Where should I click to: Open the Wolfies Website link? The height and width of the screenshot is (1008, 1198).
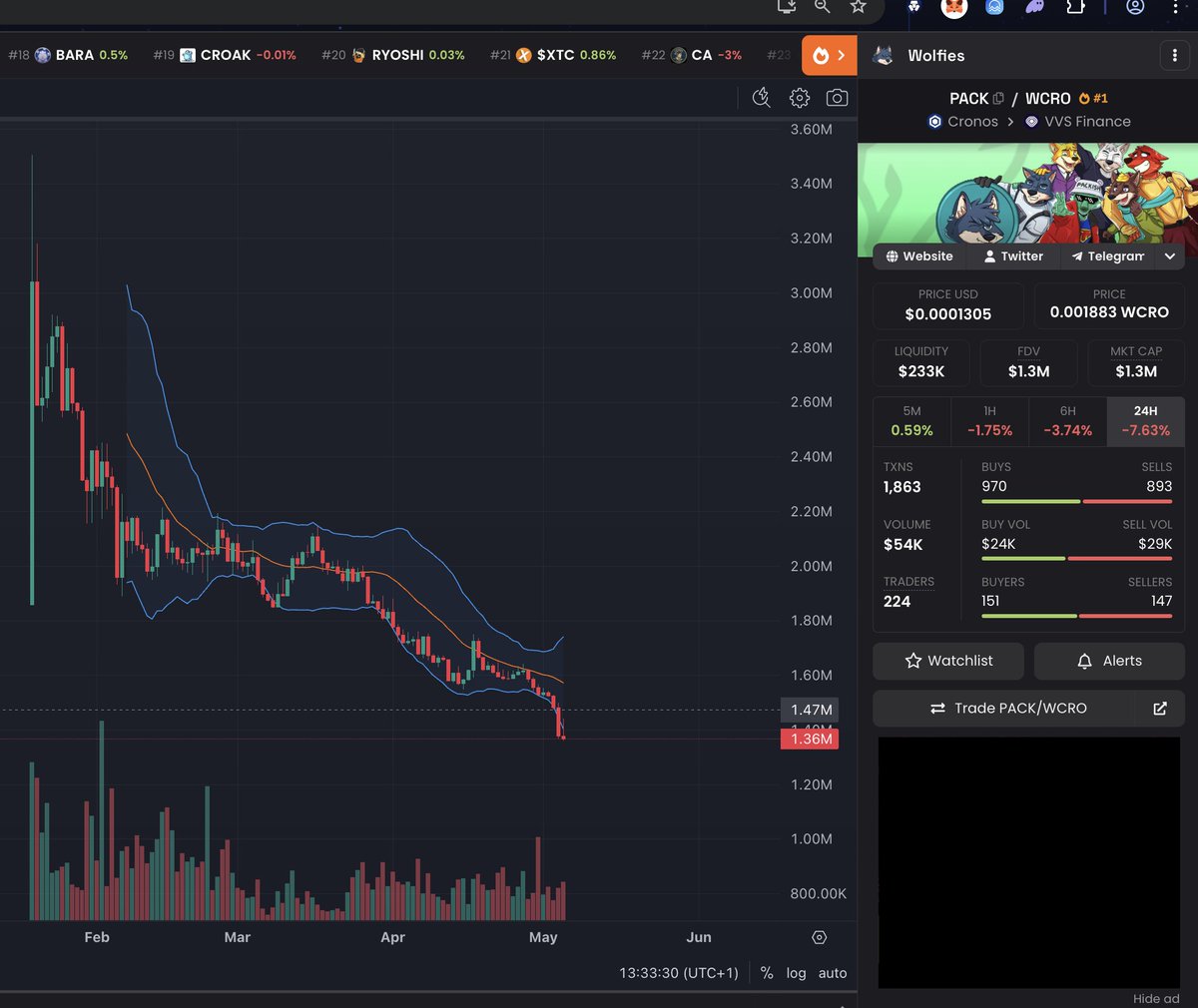coord(918,256)
